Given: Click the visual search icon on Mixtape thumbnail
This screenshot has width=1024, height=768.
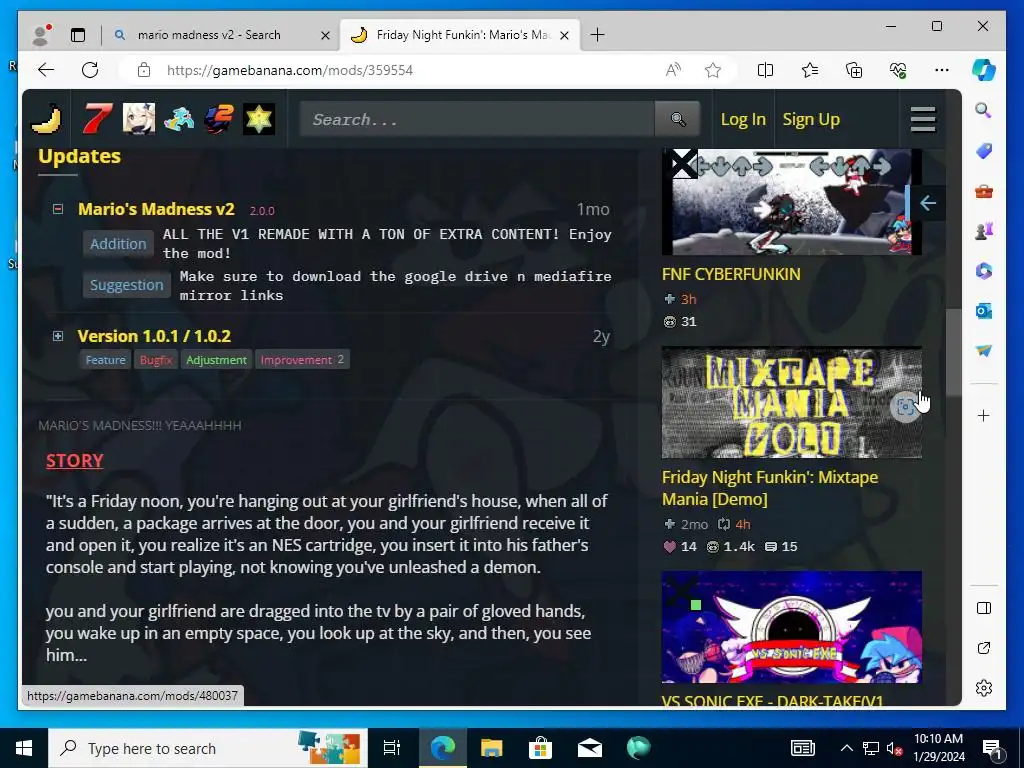Looking at the screenshot, I should (x=905, y=407).
